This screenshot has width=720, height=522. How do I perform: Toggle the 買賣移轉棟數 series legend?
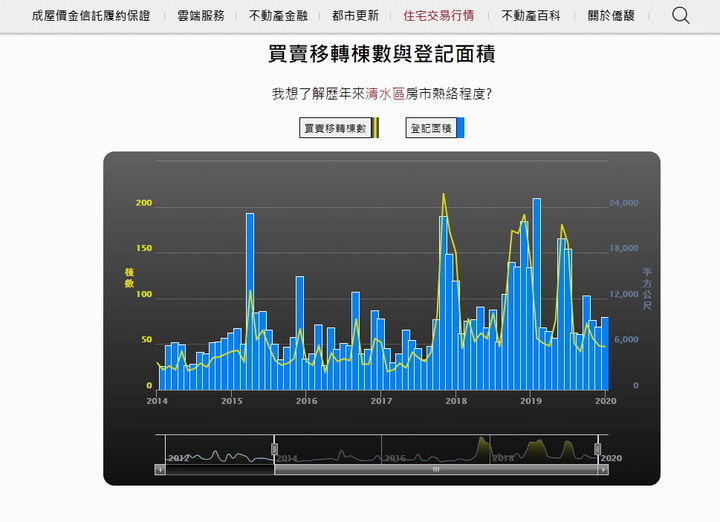(339, 128)
